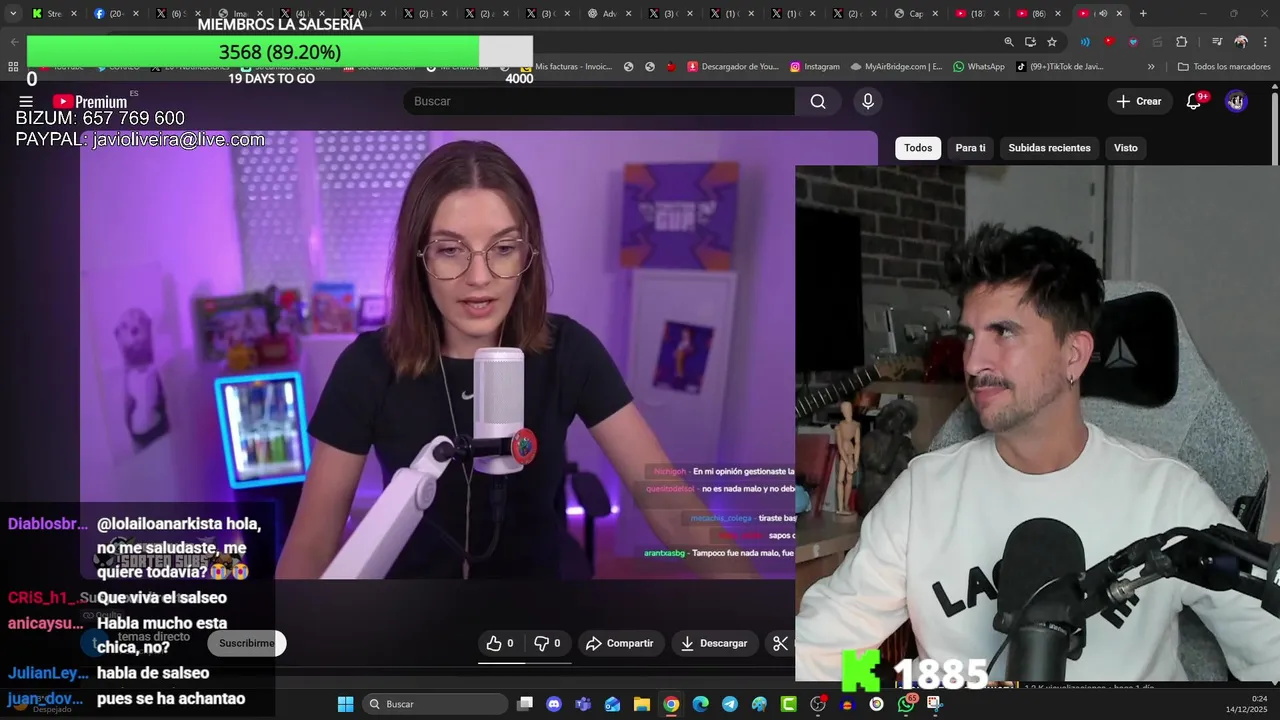Open WhatsApp from the taskbar
The height and width of the screenshot is (720, 1280).
tap(906, 704)
